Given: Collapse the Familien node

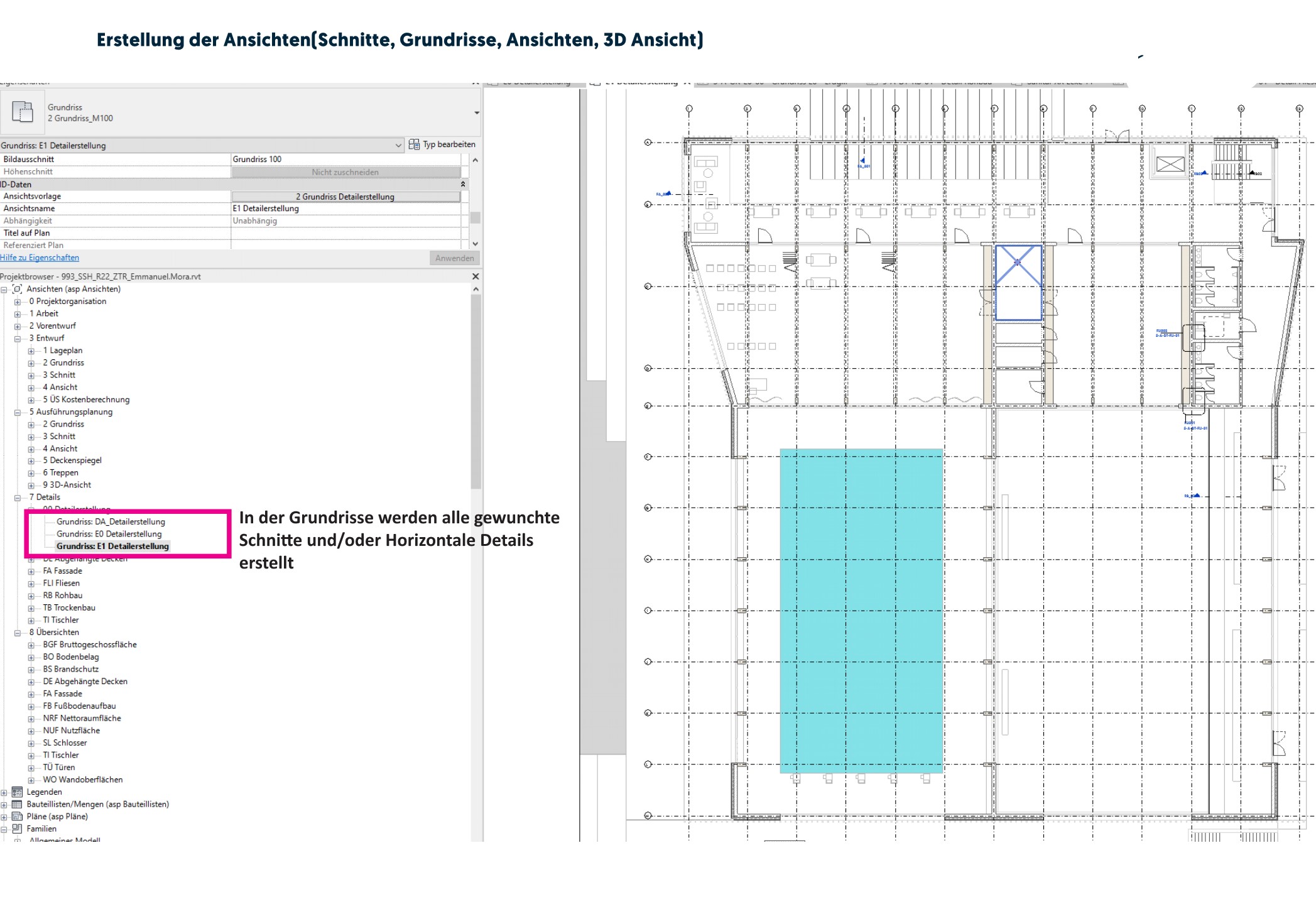Looking at the screenshot, I should click(4, 829).
